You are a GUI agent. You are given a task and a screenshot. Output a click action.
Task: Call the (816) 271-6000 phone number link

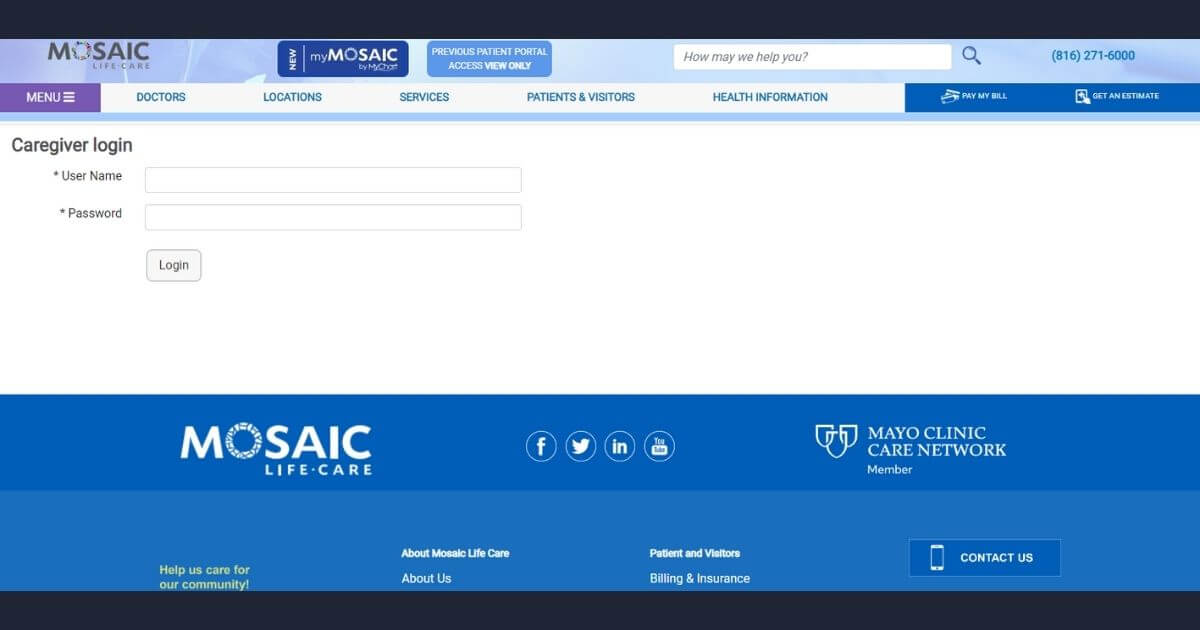[1093, 56]
